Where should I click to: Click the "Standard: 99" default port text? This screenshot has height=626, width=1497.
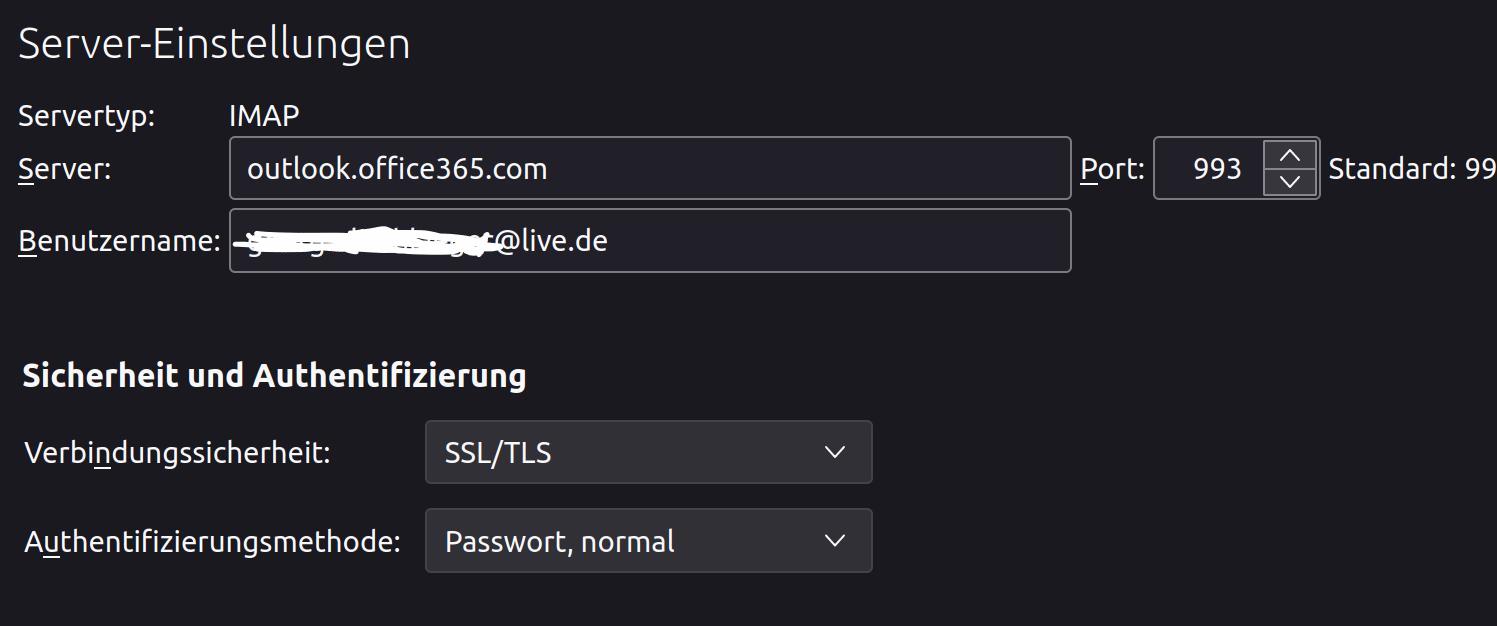pyautogui.click(x=1411, y=169)
